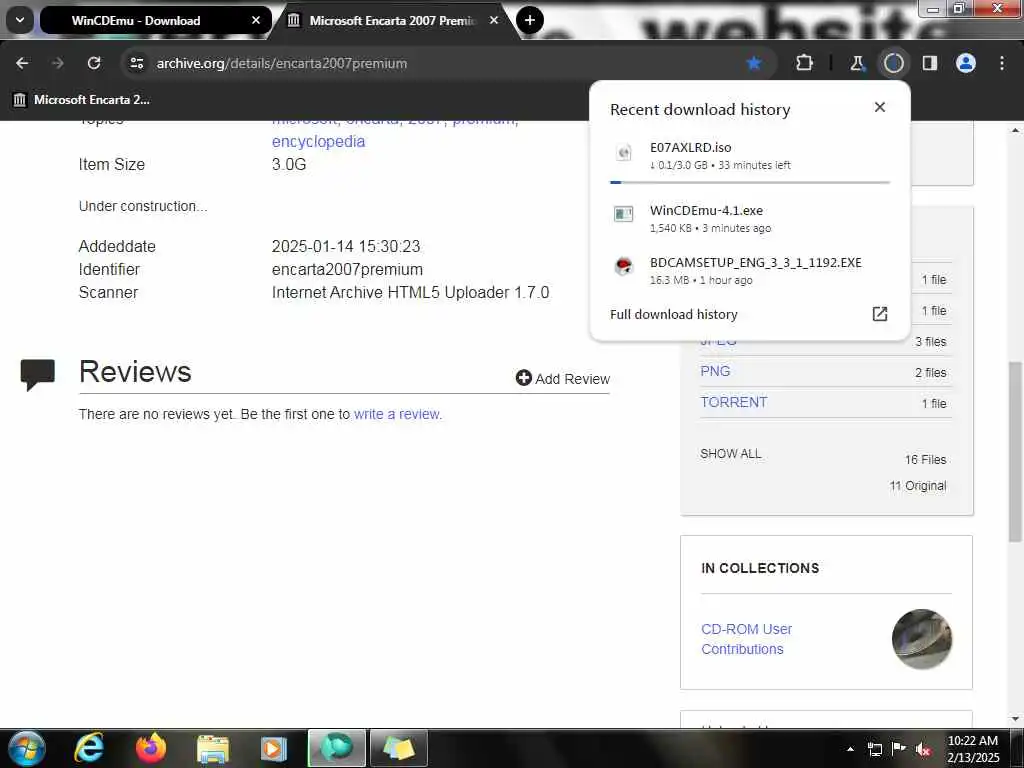Click the taskbar clock showing 10:22 AM
The height and width of the screenshot is (768, 1024).
click(973, 748)
